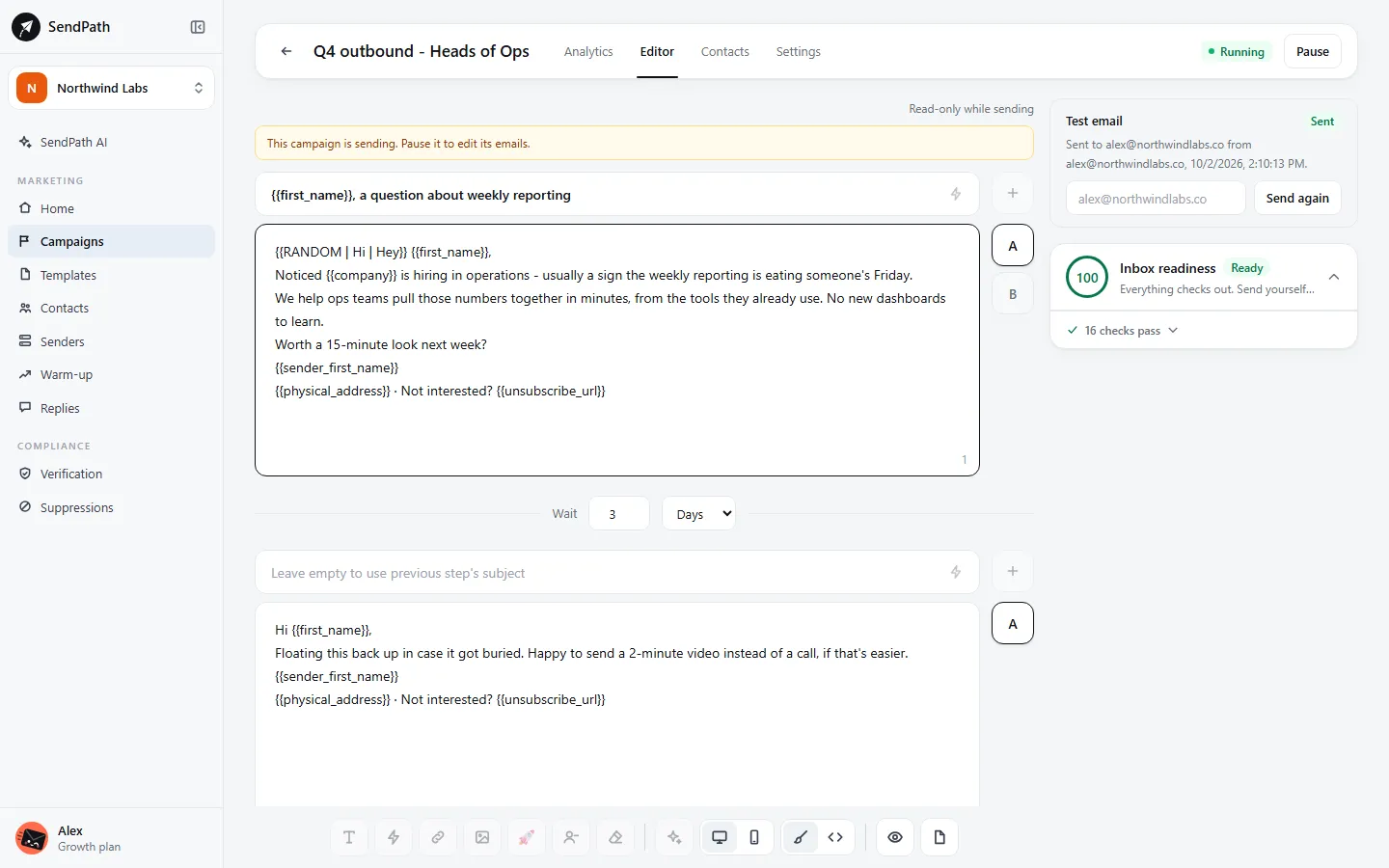
Task: Open the Analytics tab
Action: [588, 51]
